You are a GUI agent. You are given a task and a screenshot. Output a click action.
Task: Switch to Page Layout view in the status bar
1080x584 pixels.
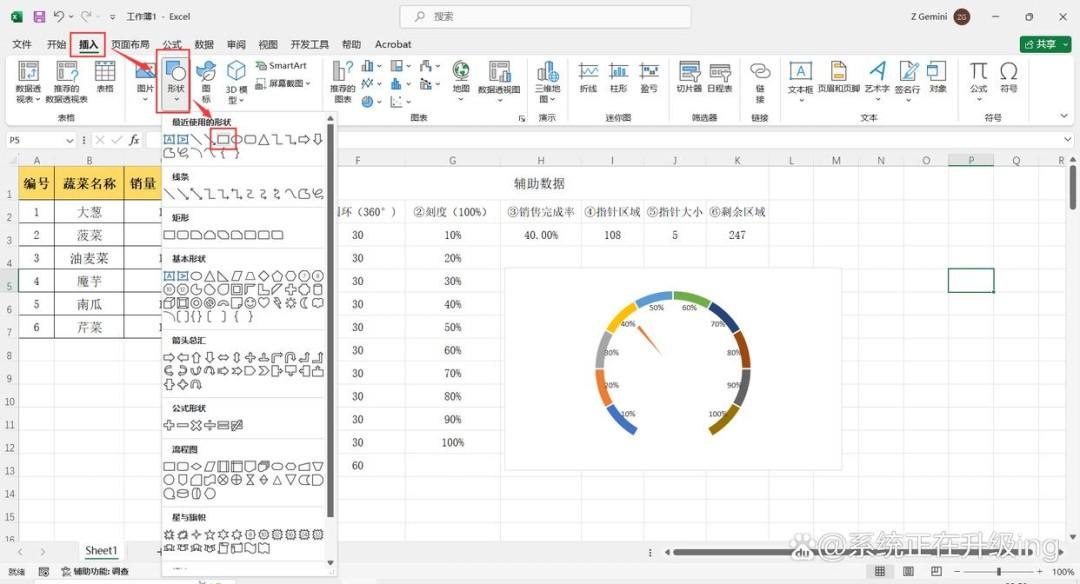pyautogui.click(x=908, y=572)
